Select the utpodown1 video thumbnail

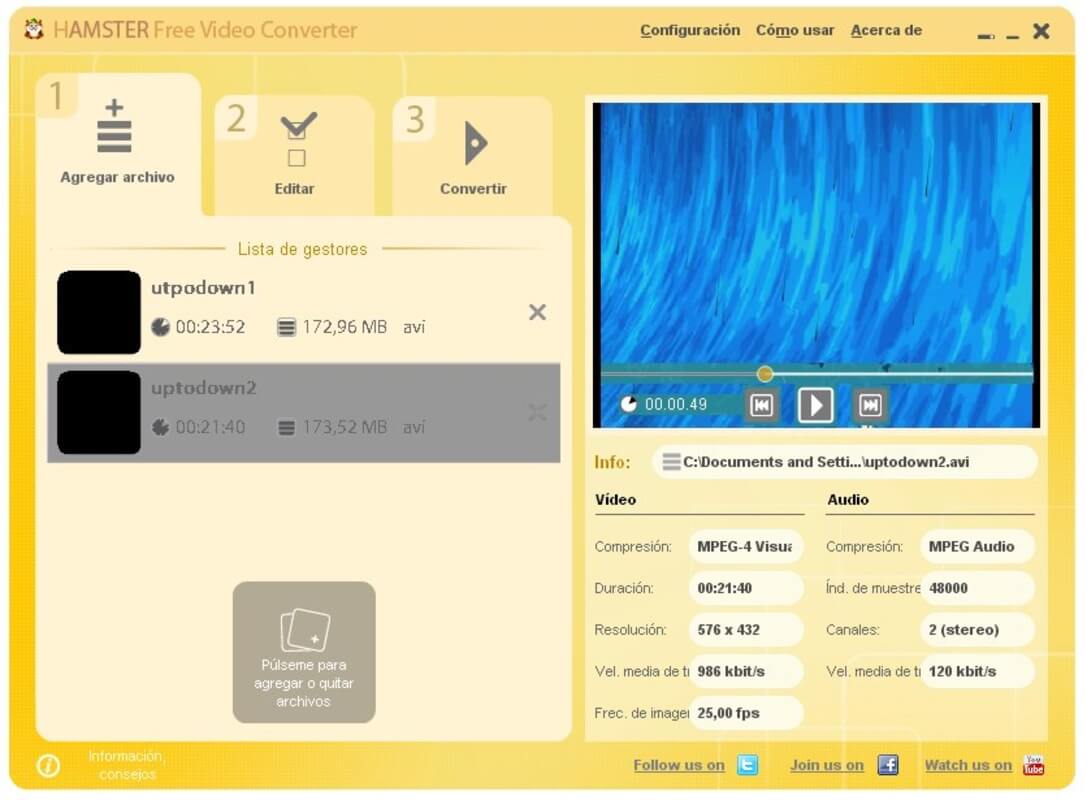(98, 312)
